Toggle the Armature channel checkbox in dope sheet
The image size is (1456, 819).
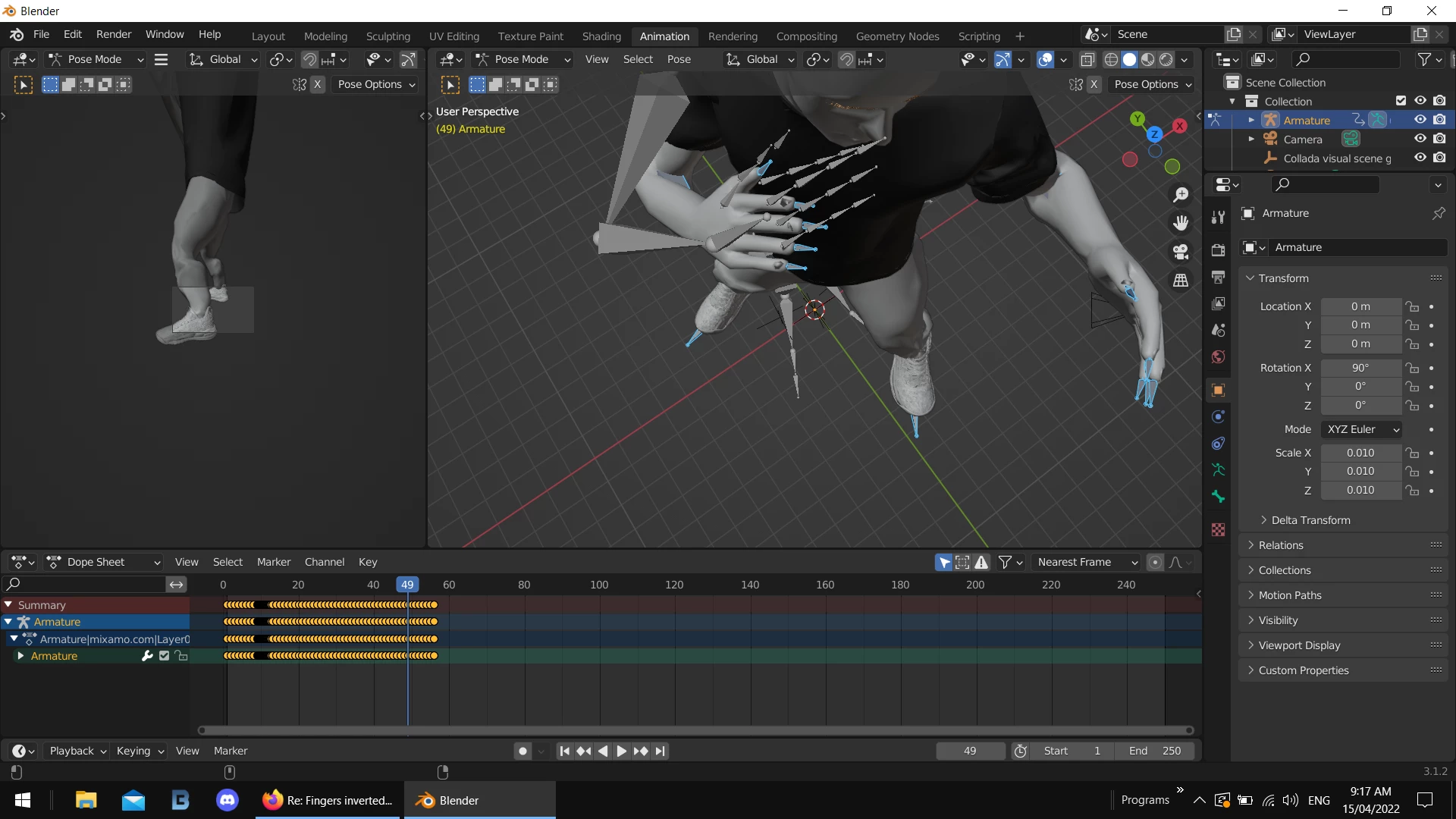pos(165,656)
